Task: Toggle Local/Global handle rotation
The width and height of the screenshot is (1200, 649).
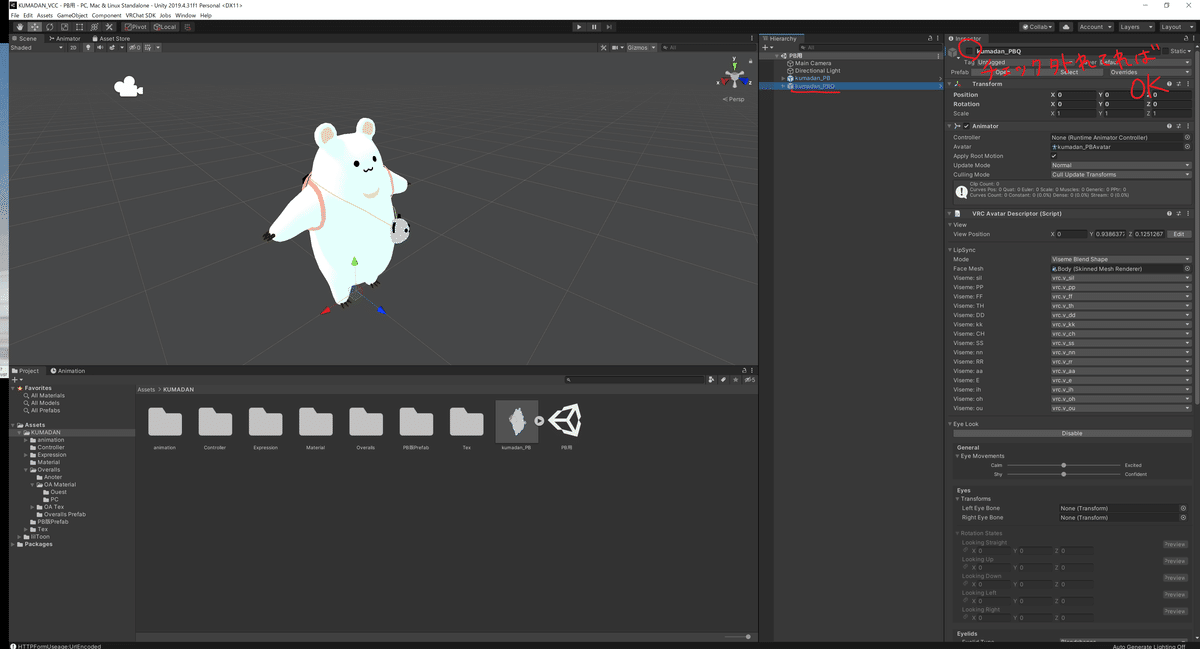Action: 165,27
